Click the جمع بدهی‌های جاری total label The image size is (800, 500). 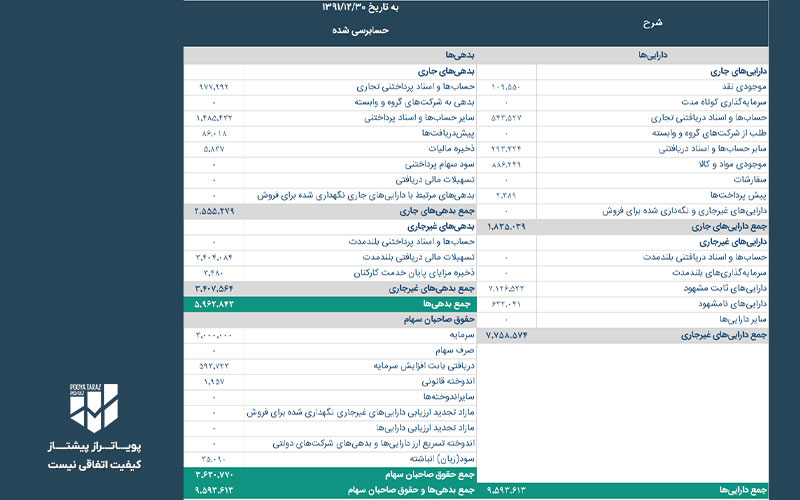pos(437,211)
